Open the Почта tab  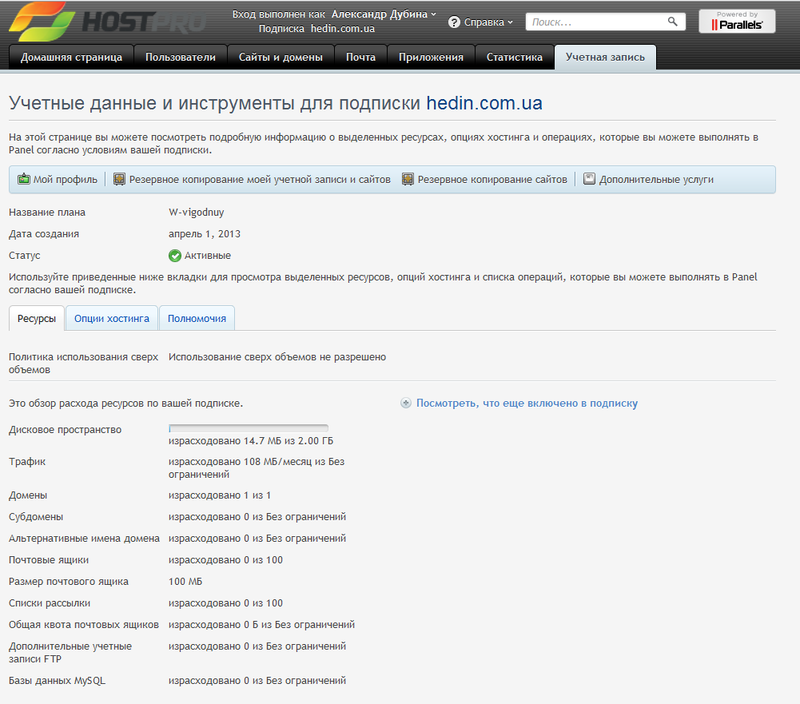pyautogui.click(x=361, y=57)
